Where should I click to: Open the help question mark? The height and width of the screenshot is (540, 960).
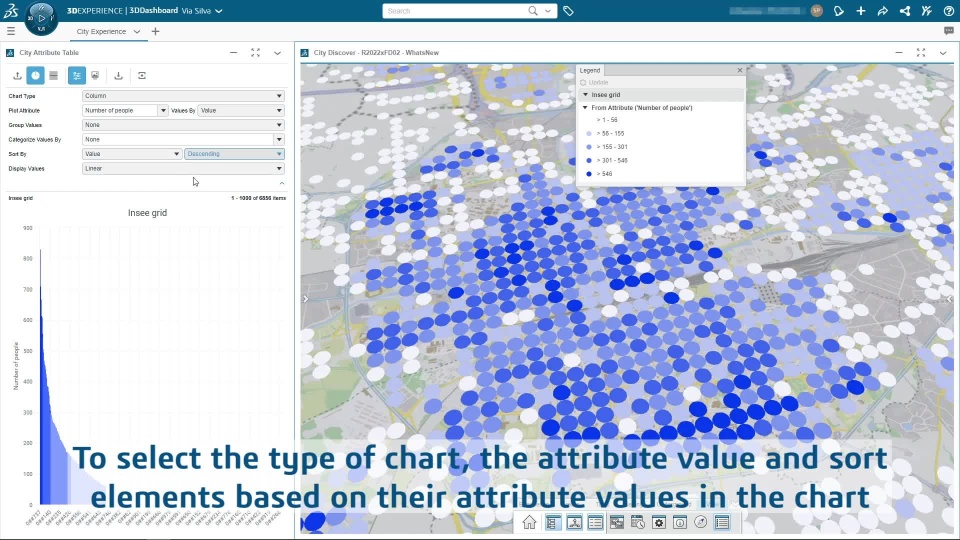pyautogui.click(x=948, y=11)
